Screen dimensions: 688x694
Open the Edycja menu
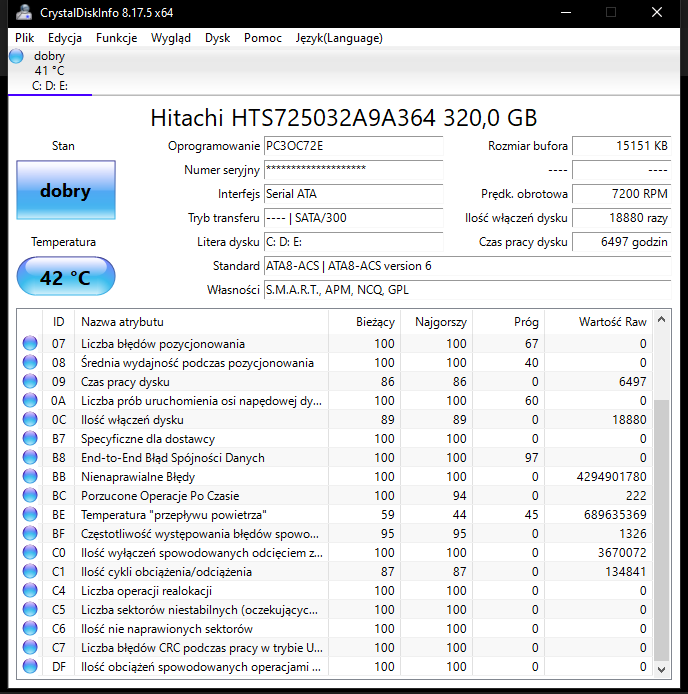(65, 38)
